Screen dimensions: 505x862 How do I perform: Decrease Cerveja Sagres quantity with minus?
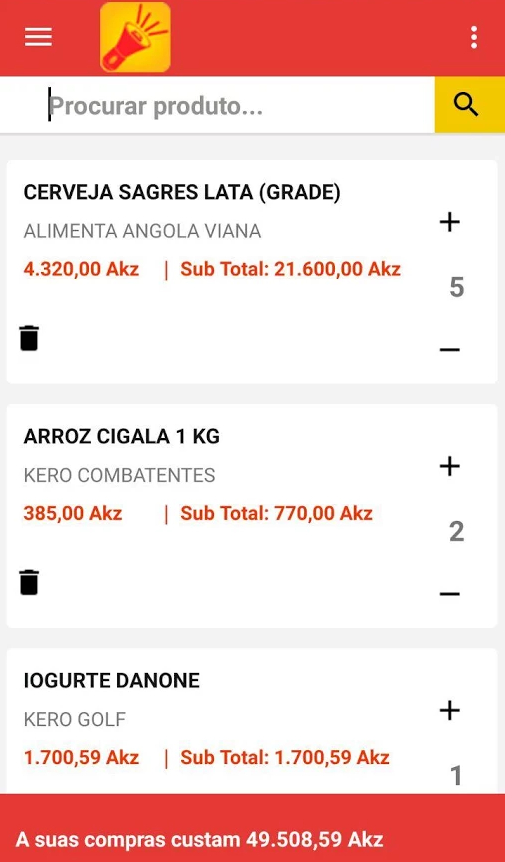[449, 350]
